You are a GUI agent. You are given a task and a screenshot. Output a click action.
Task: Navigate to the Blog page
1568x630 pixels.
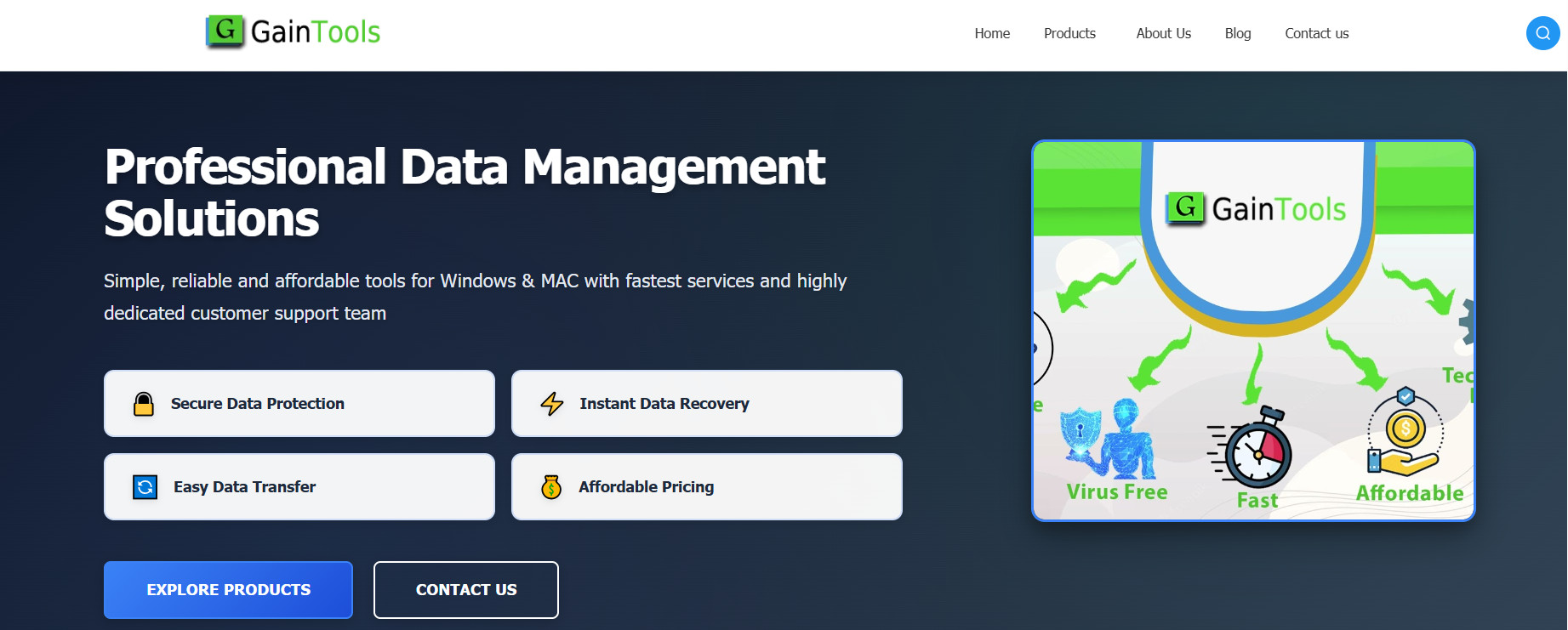tap(1238, 33)
